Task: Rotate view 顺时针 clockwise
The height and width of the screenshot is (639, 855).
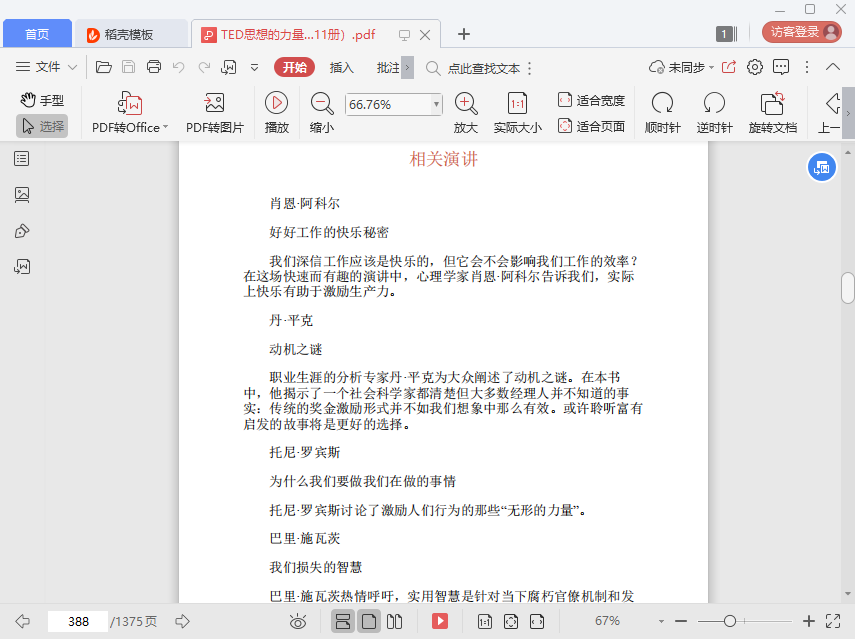Action: pos(663,113)
